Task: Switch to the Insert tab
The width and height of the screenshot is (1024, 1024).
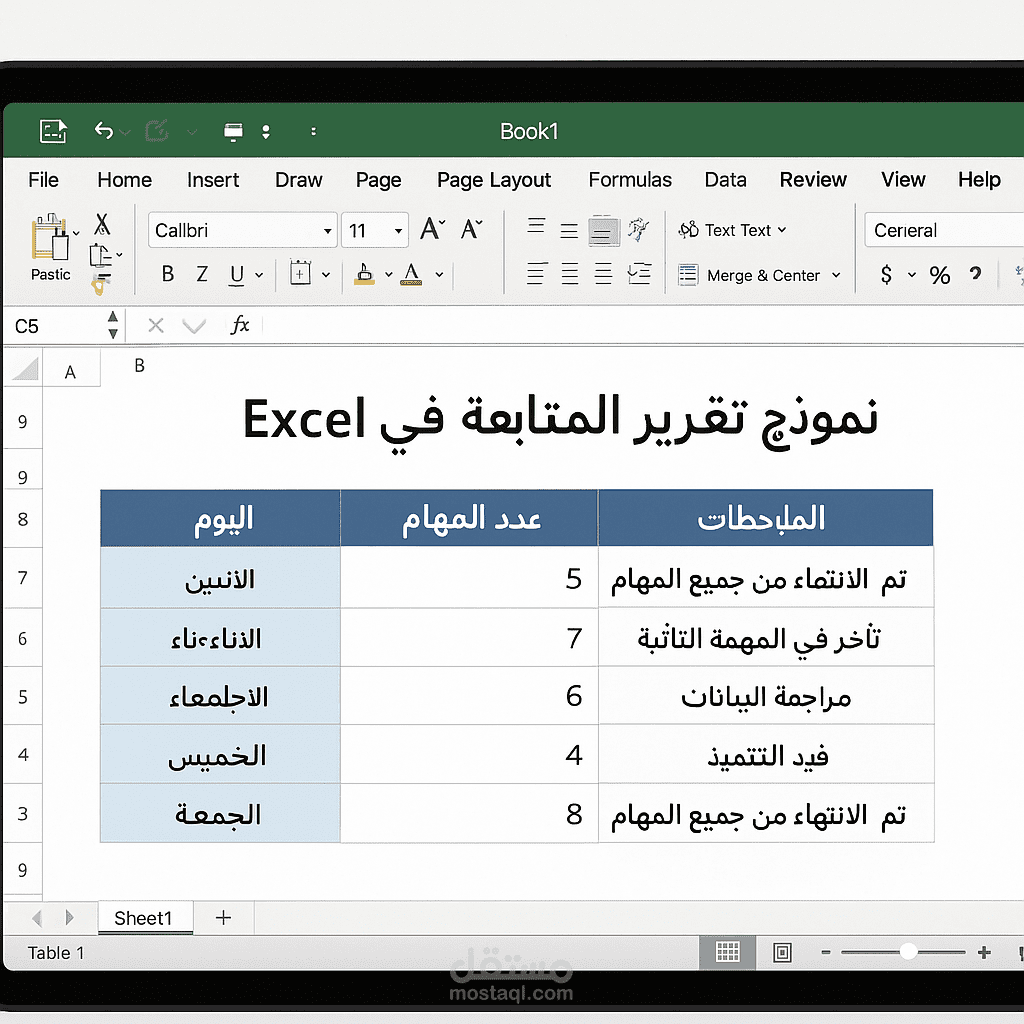Action: (213, 180)
